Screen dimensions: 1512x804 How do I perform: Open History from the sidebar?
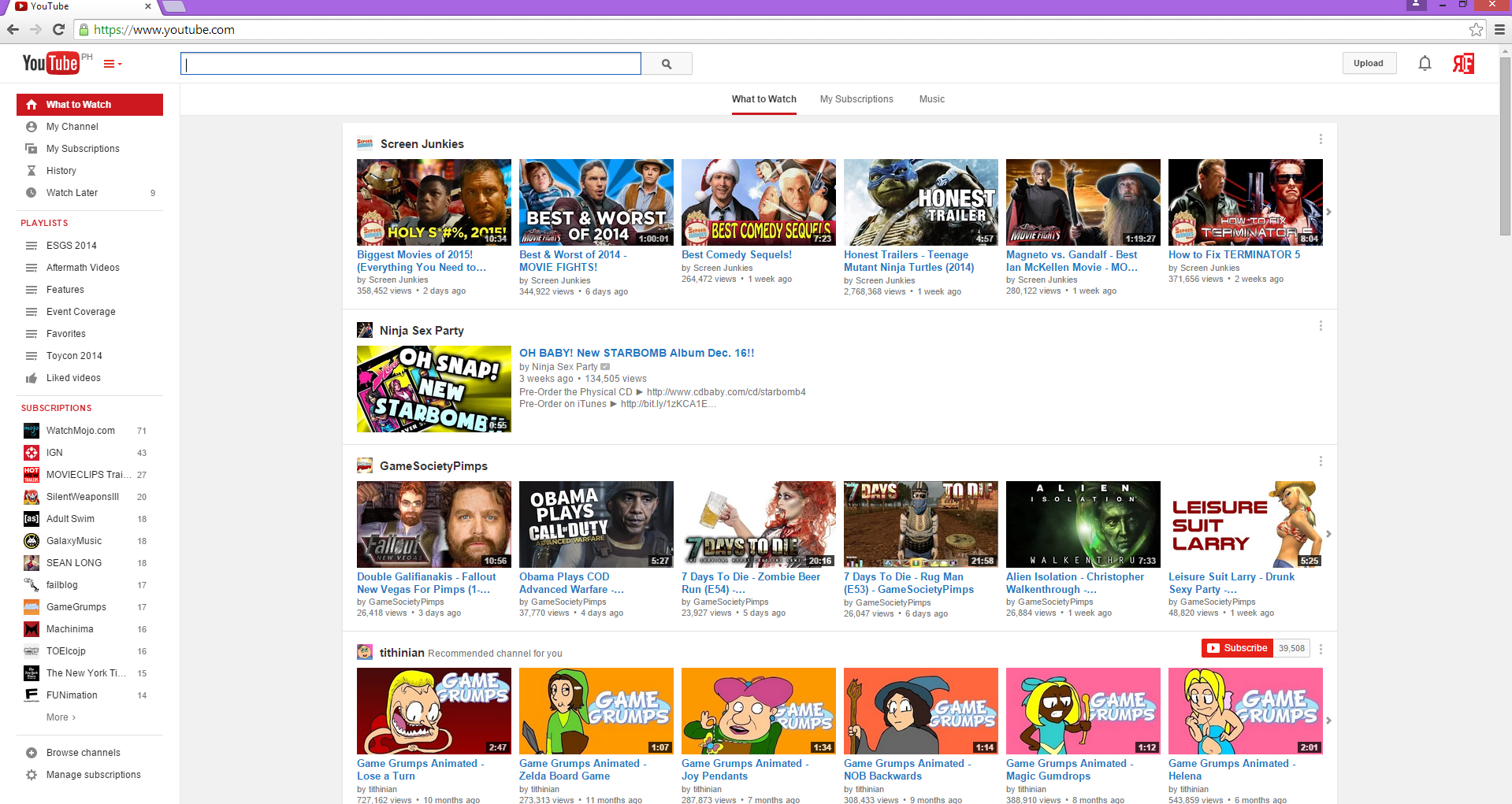[x=61, y=171]
